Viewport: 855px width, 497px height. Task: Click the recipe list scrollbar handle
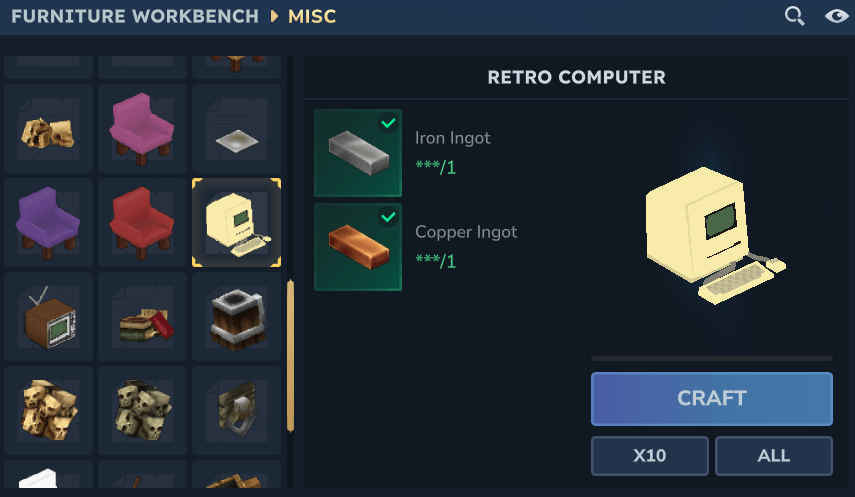[290, 356]
